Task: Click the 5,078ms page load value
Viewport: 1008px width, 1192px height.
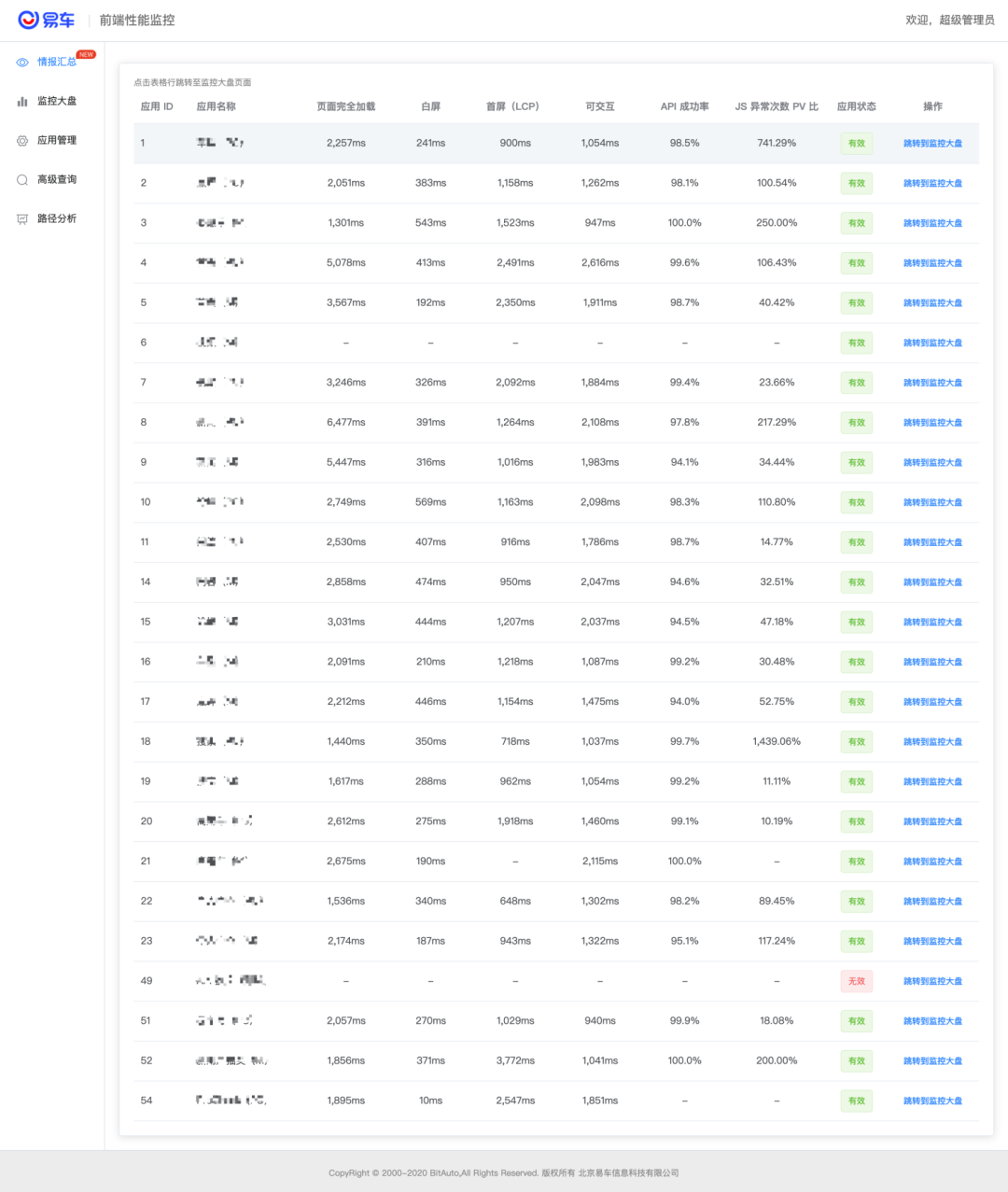Action: pyautogui.click(x=346, y=262)
